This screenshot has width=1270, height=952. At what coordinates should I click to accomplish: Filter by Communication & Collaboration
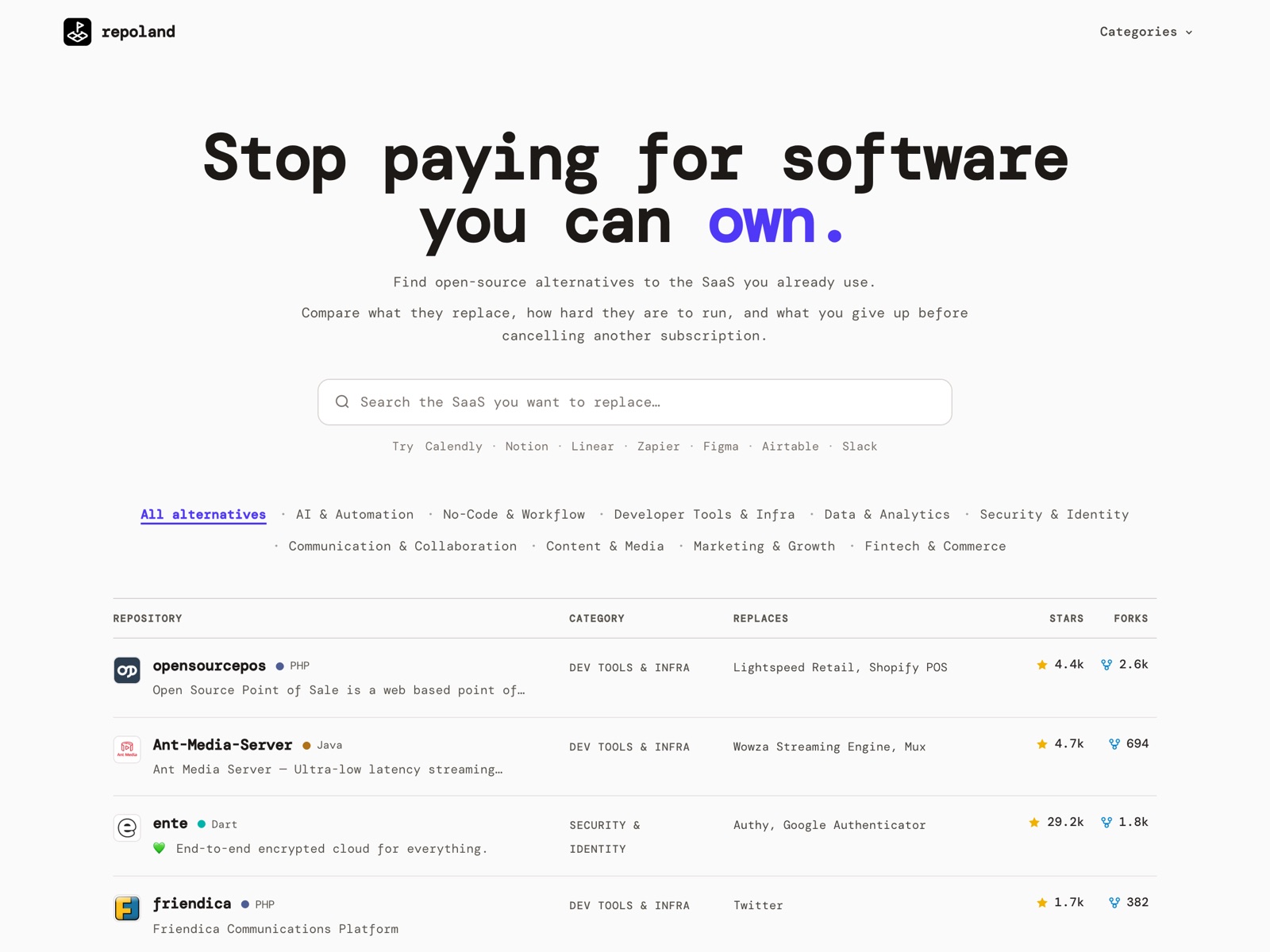tap(402, 547)
